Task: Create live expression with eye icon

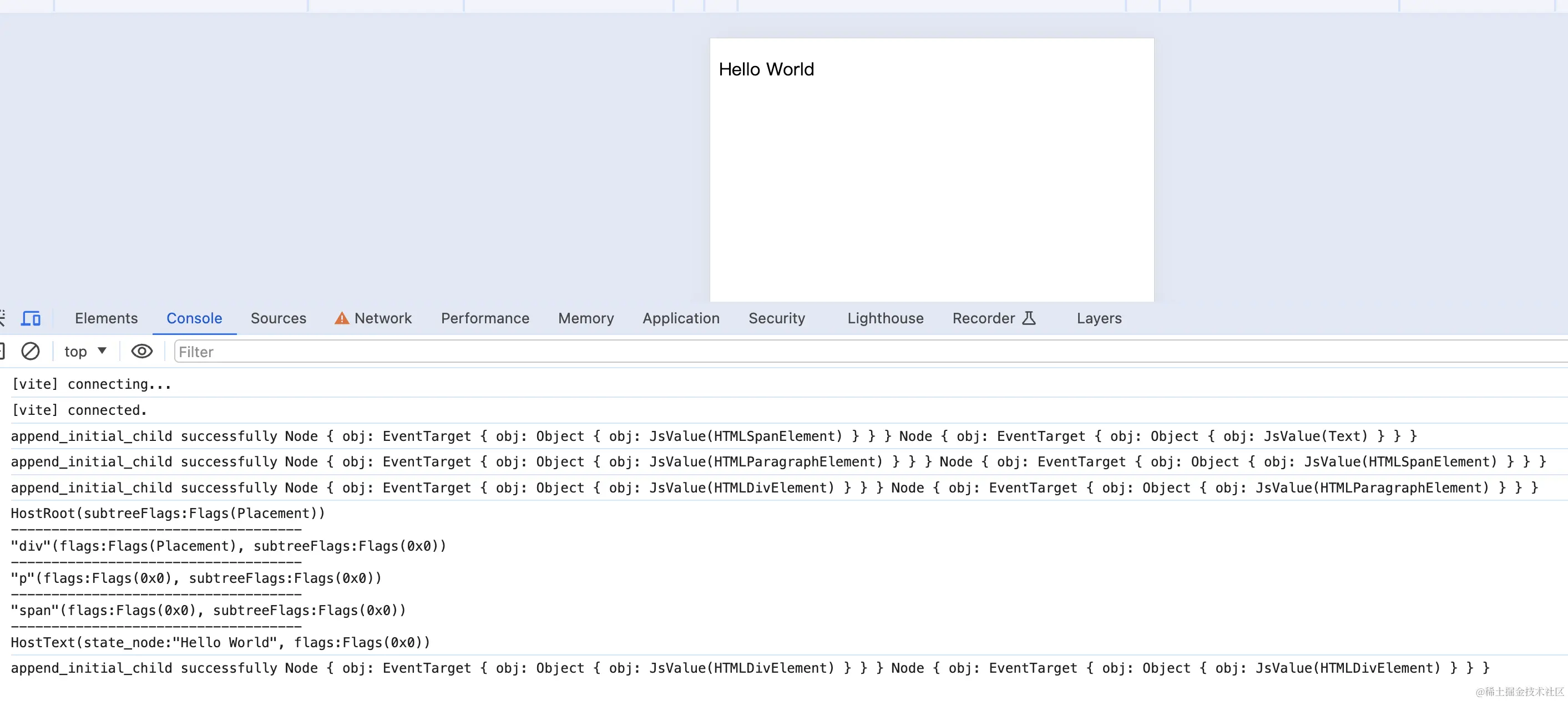Action: pyautogui.click(x=142, y=351)
